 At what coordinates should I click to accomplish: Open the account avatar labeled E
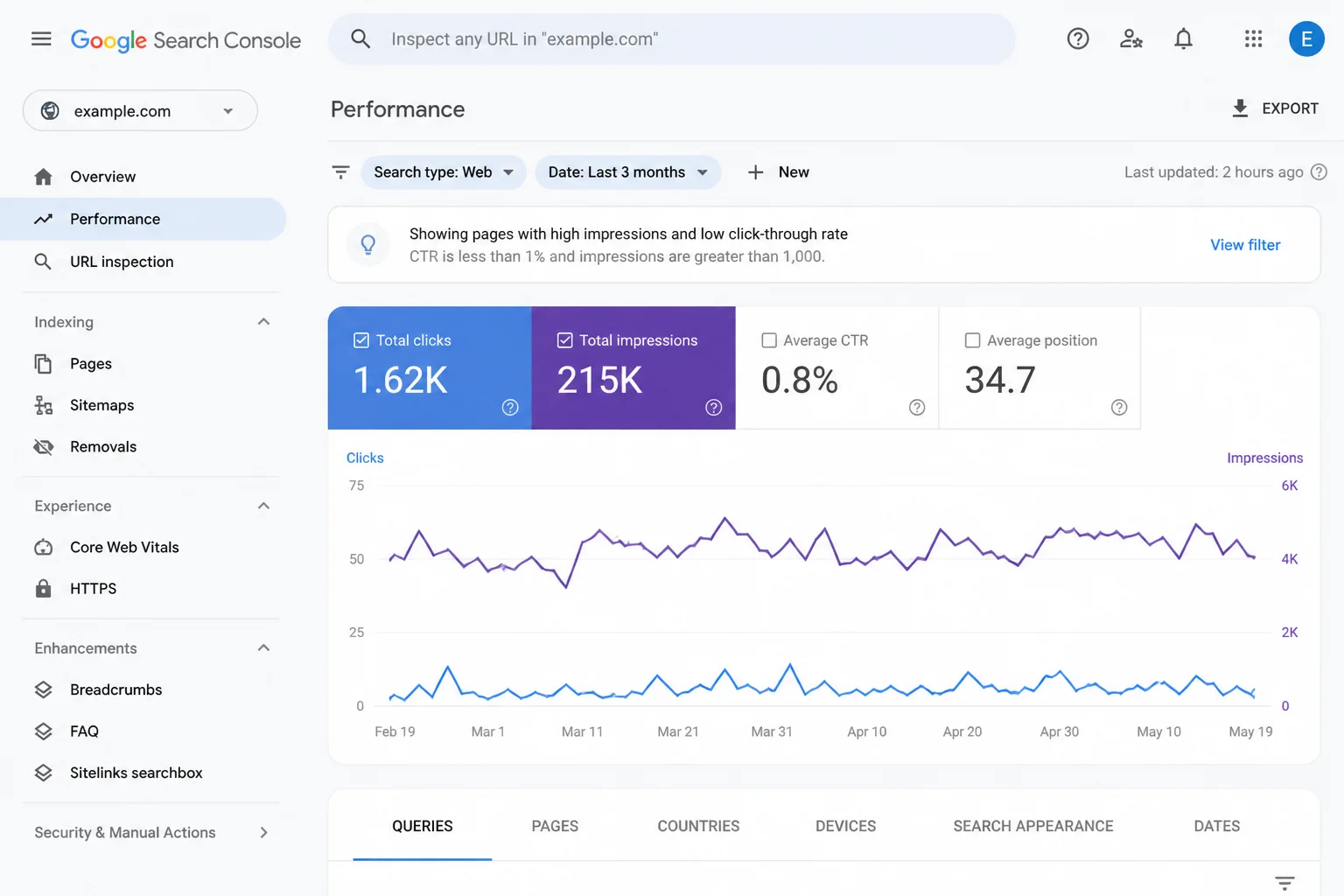[1306, 38]
